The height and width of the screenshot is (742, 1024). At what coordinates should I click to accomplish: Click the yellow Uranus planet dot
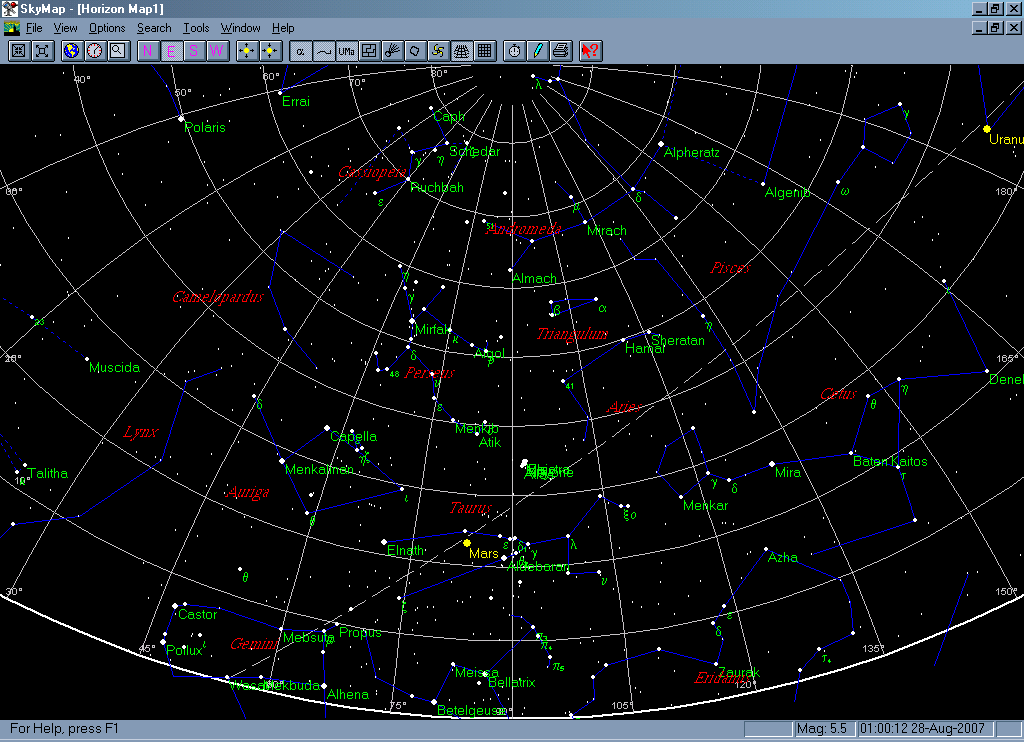click(x=987, y=129)
